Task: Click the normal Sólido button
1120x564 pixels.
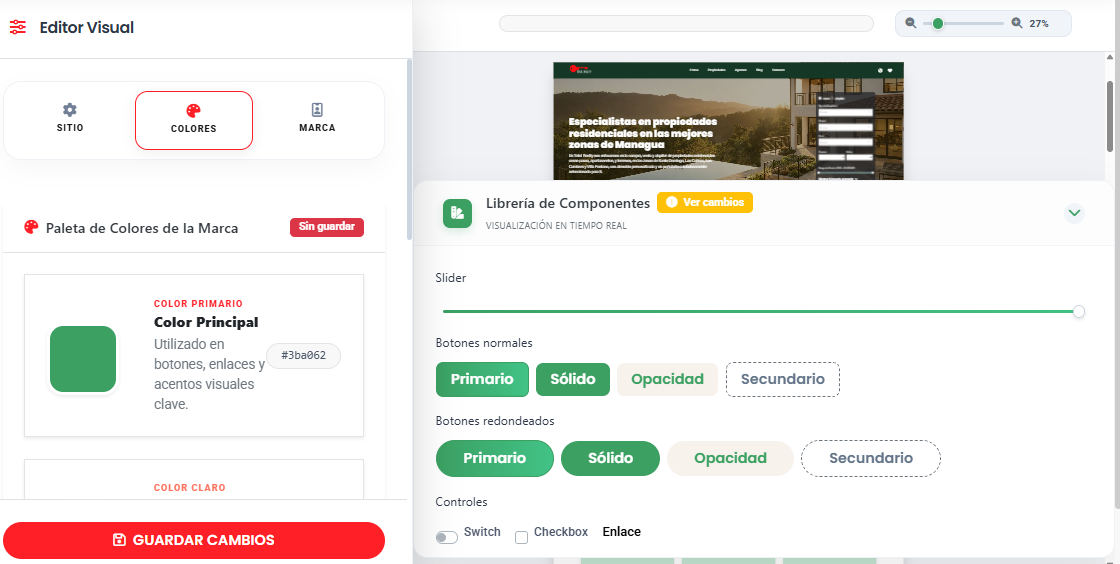Action: (573, 379)
